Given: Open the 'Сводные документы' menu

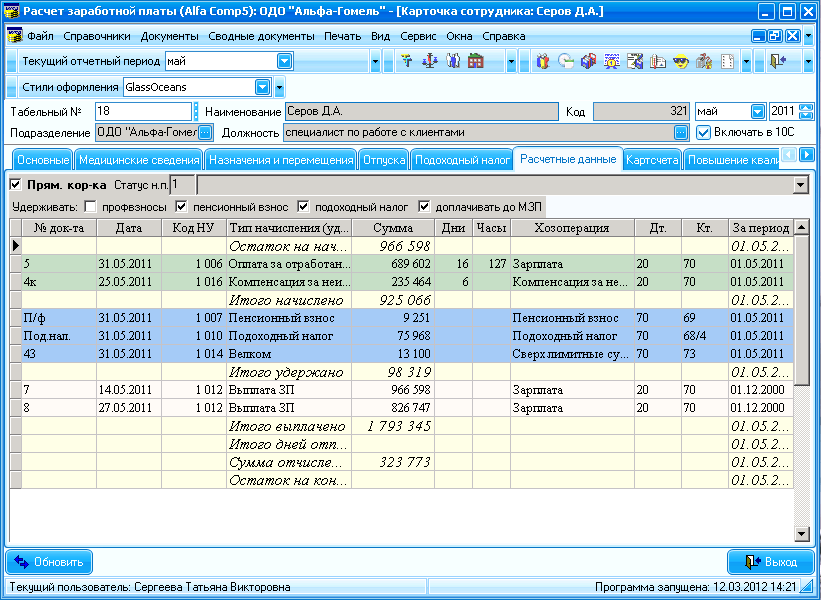Looking at the screenshot, I should point(263,36).
